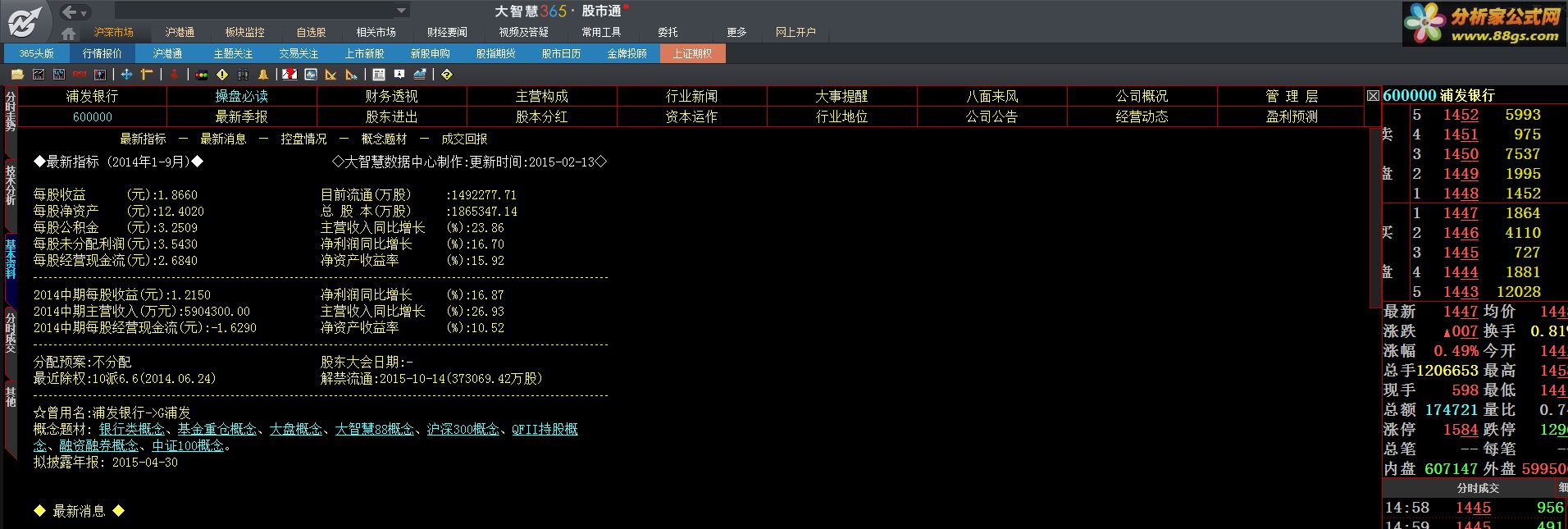Click the folder open icon in toolbar

click(17, 75)
